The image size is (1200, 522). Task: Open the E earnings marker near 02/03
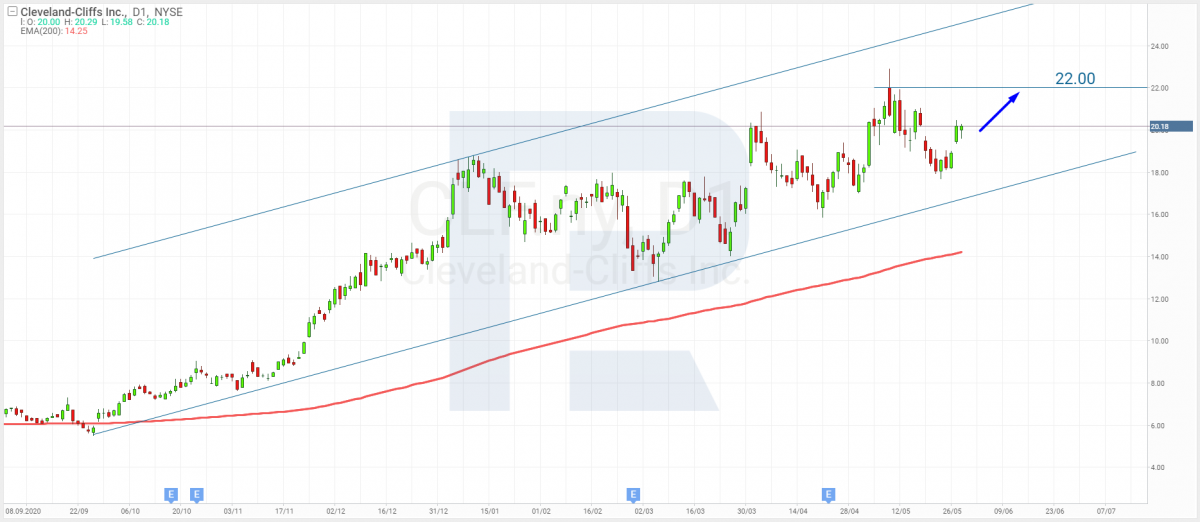(x=633, y=494)
